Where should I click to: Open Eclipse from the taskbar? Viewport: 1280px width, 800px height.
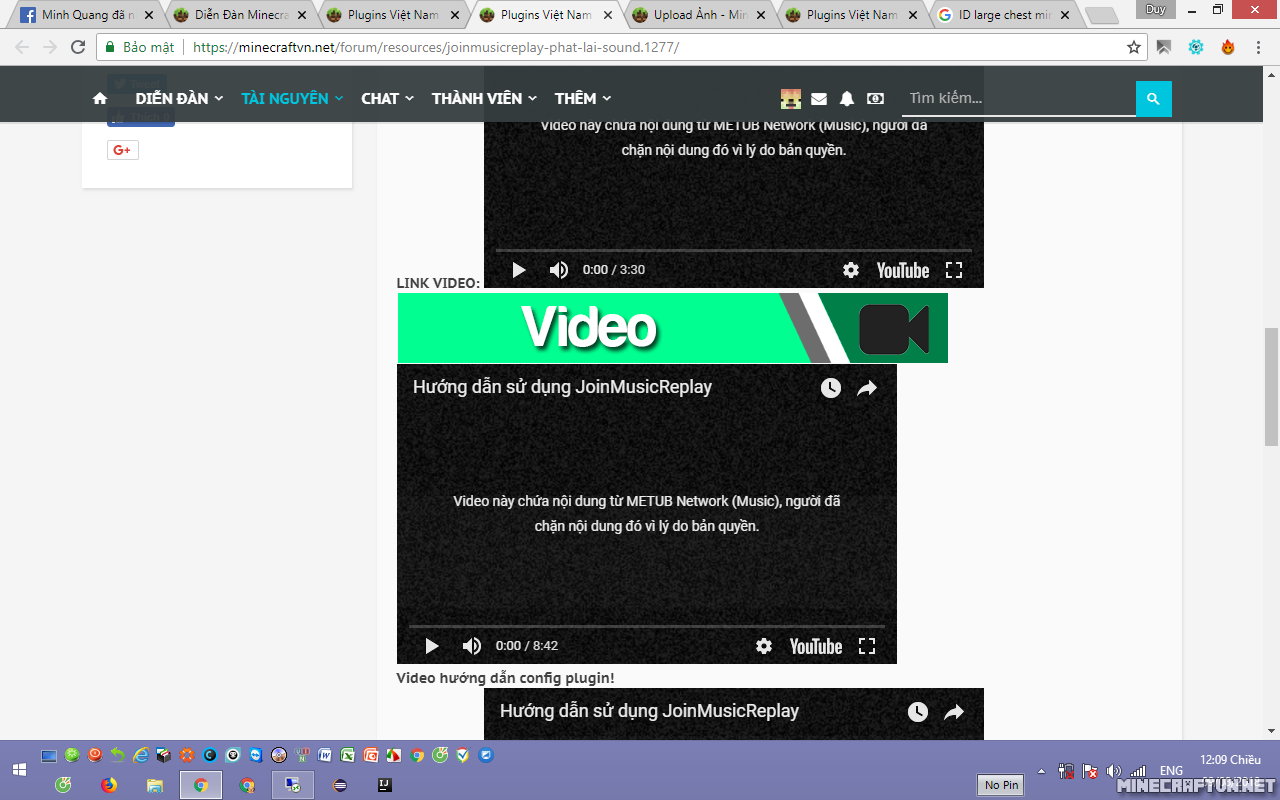tap(341, 785)
